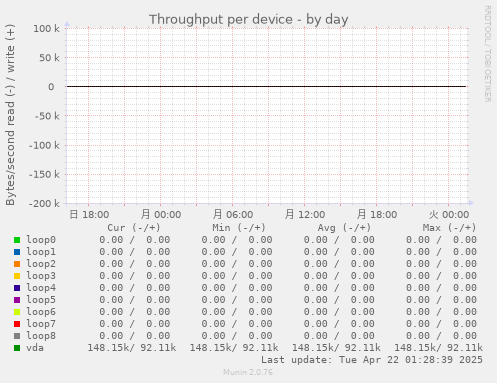This screenshot has width=497, height=383.
Task: Click the loop0 green legend swatch
Action: (x=17, y=240)
